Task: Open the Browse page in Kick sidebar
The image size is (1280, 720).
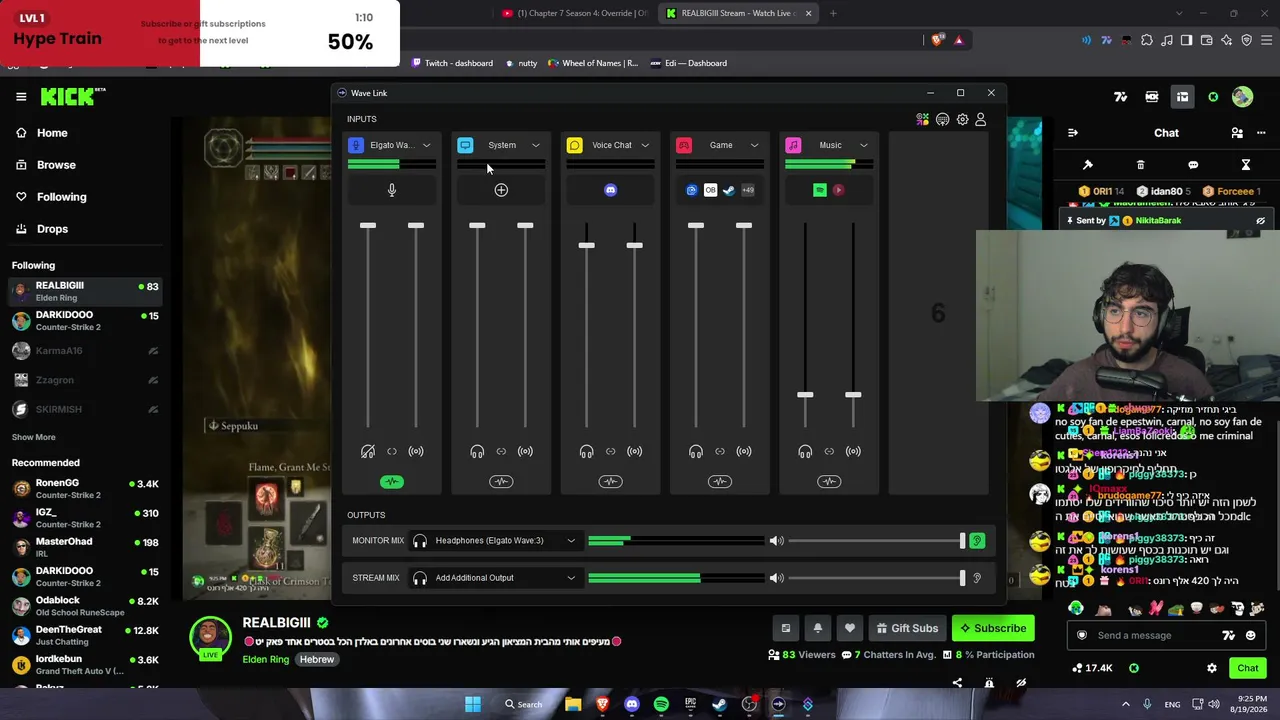Action: tap(46, 165)
